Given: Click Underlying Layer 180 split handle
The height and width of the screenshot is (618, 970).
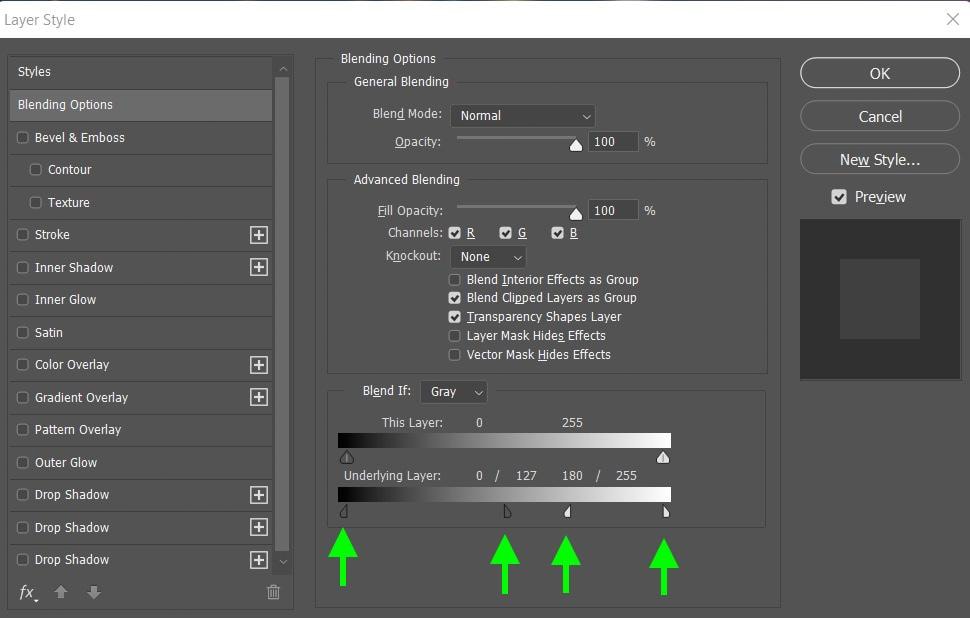Looking at the screenshot, I should tap(567, 511).
